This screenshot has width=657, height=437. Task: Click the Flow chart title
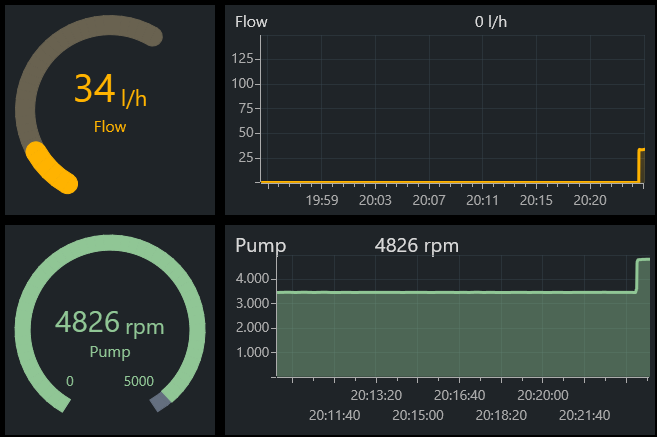251,22
